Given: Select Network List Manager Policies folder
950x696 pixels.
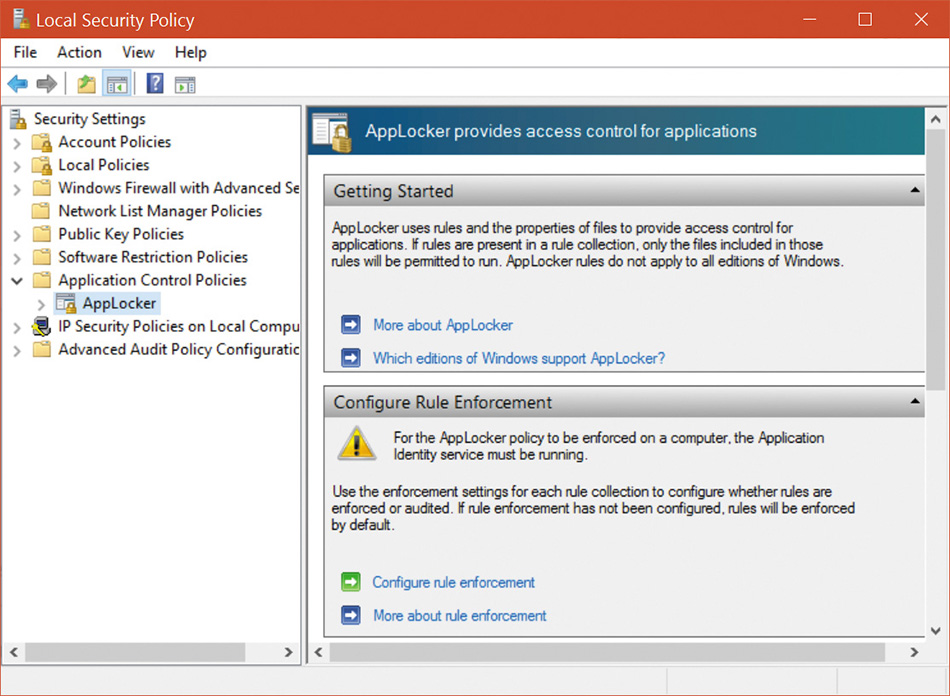Looking at the screenshot, I should 159,211.
